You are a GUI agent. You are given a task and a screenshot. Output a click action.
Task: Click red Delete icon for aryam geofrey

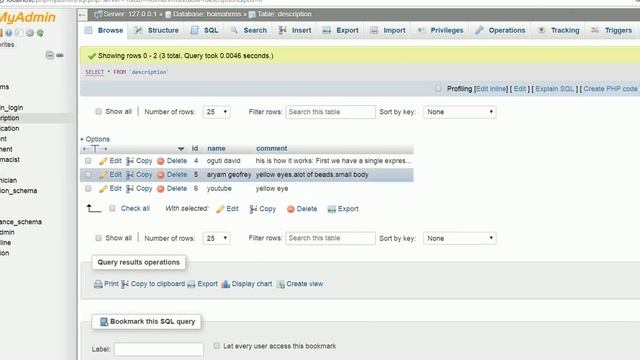click(161, 175)
